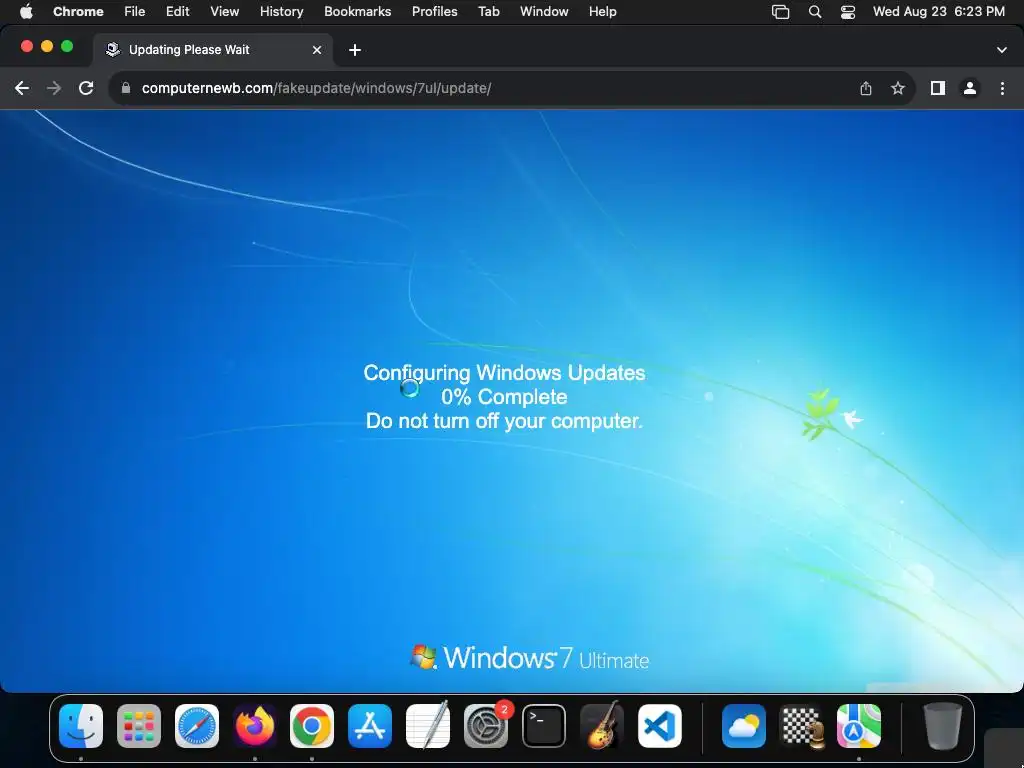1024x768 pixels.
Task: Click the forward navigation arrow
Action: tap(54, 88)
